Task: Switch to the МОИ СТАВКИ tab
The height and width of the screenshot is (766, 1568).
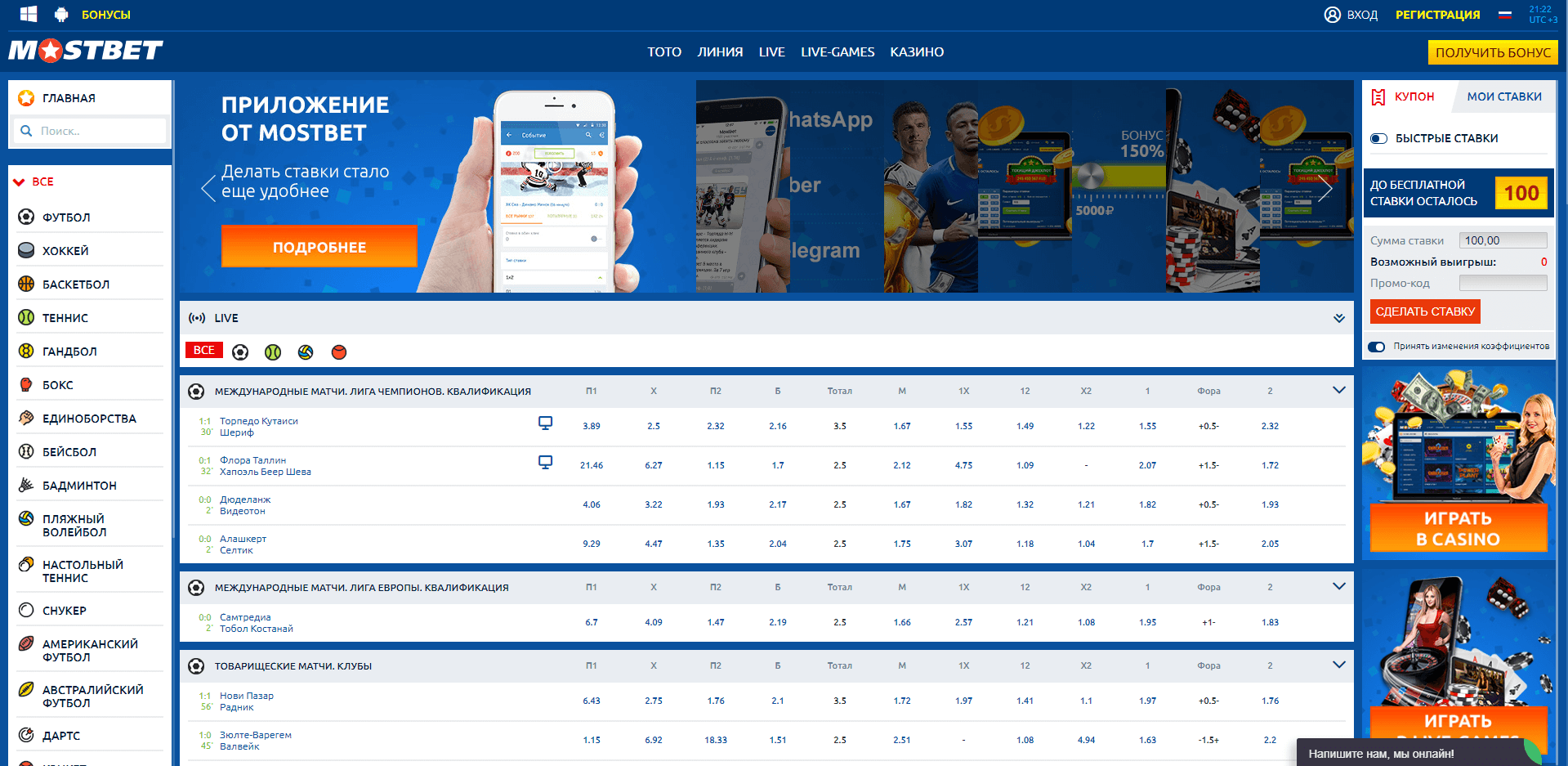Action: [x=1504, y=96]
